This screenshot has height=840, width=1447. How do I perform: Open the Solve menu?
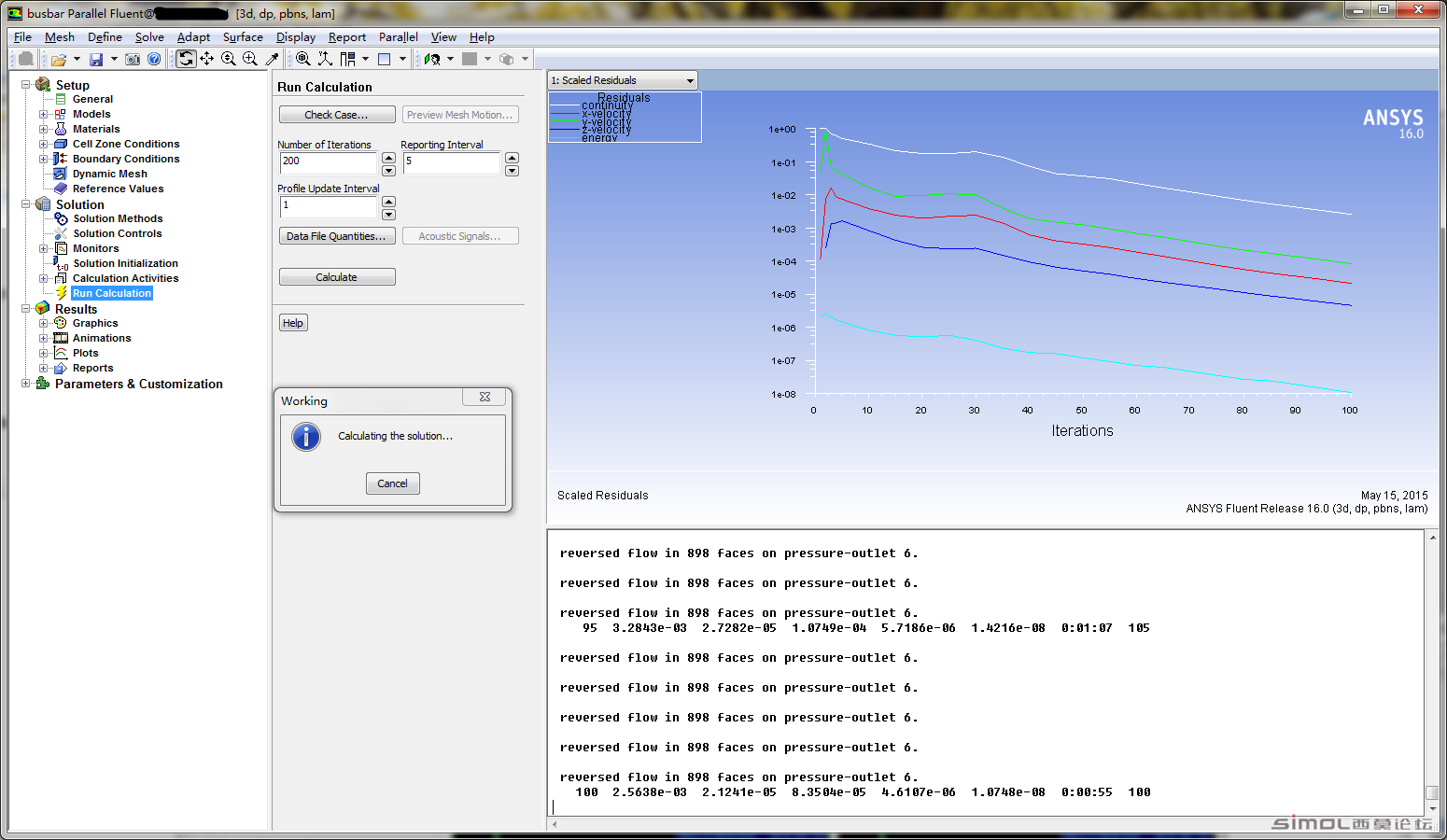click(x=149, y=37)
